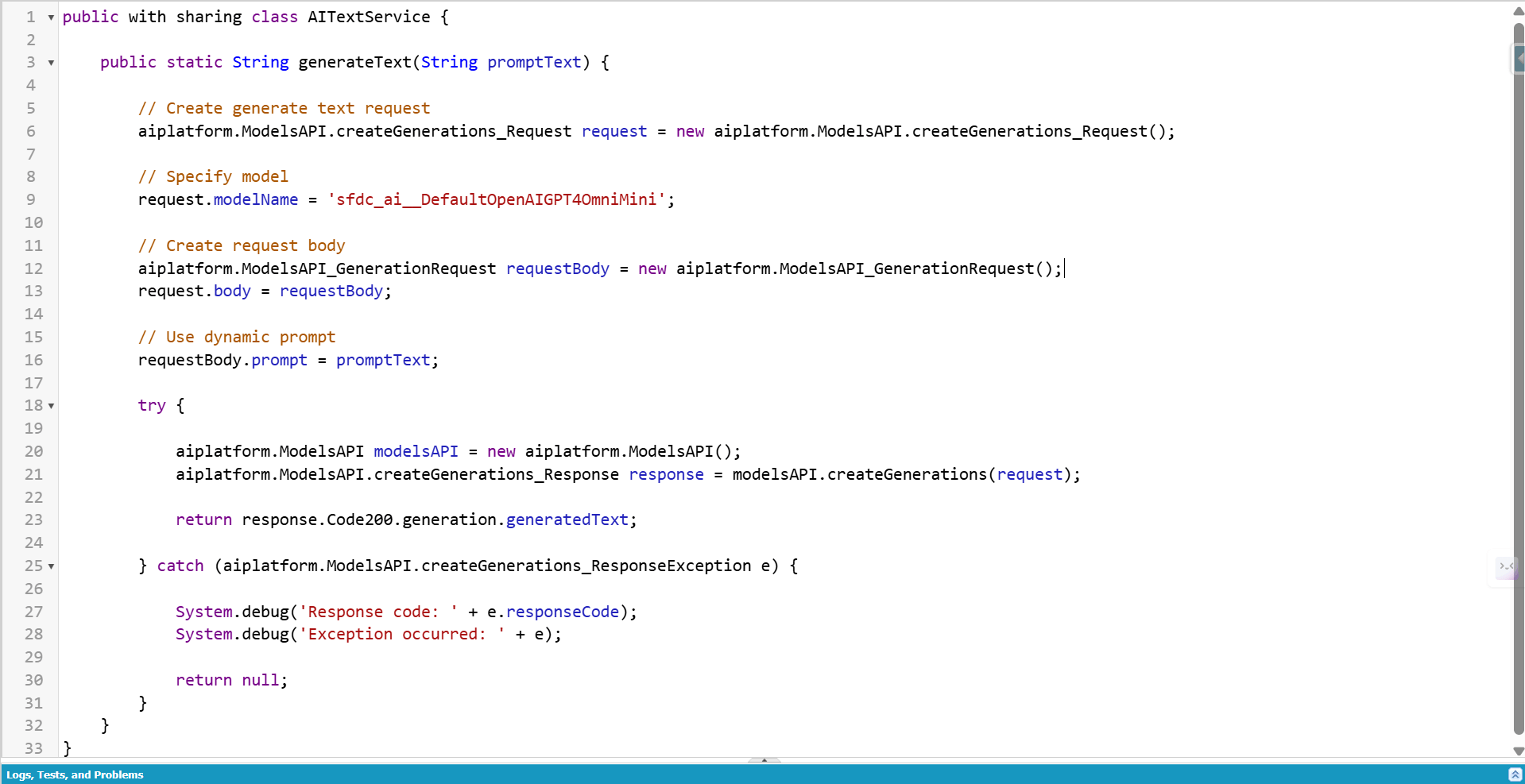Click the scrollbar up arrow

[1519, 11]
